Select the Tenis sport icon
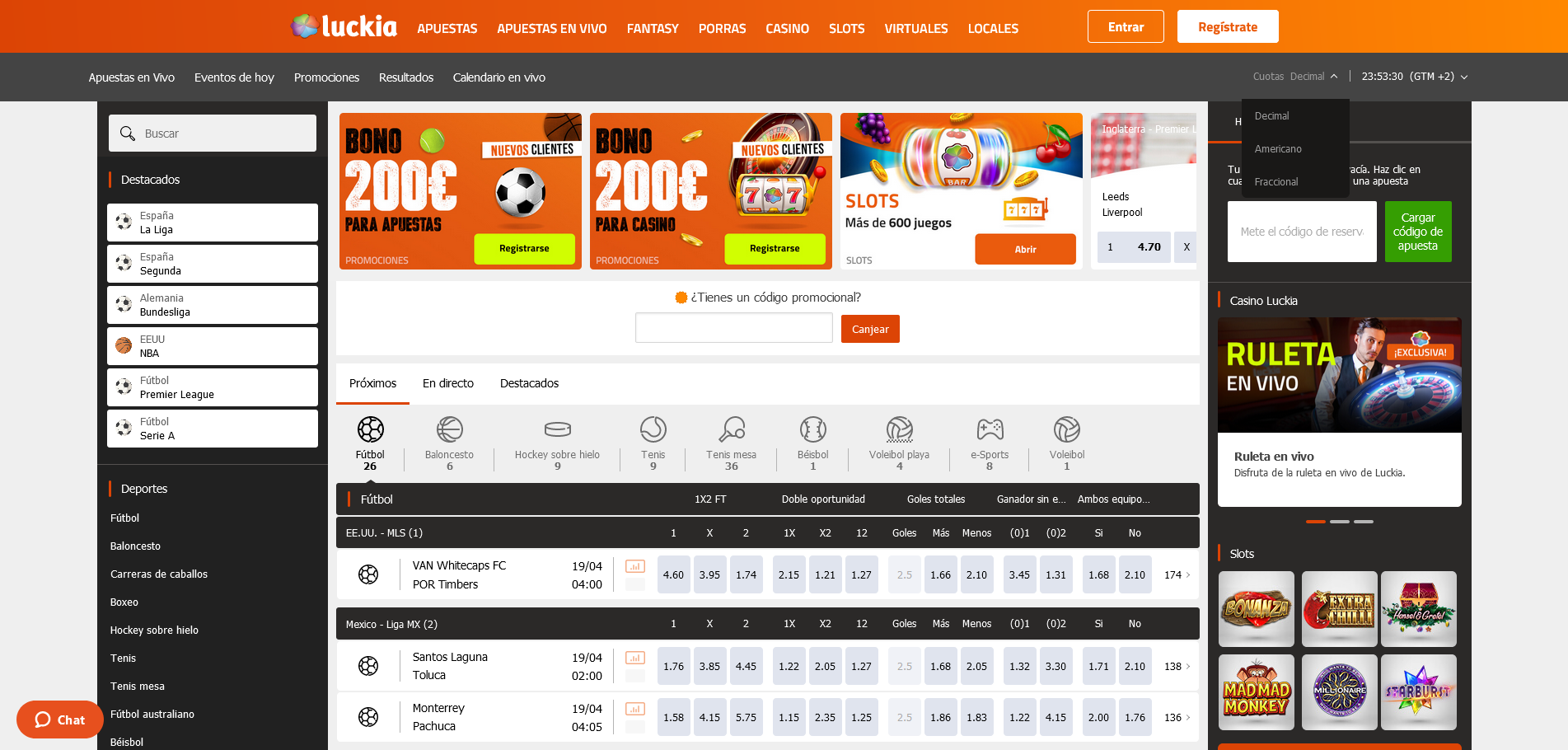The width and height of the screenshot is (1568, 750). coord(653,429)
